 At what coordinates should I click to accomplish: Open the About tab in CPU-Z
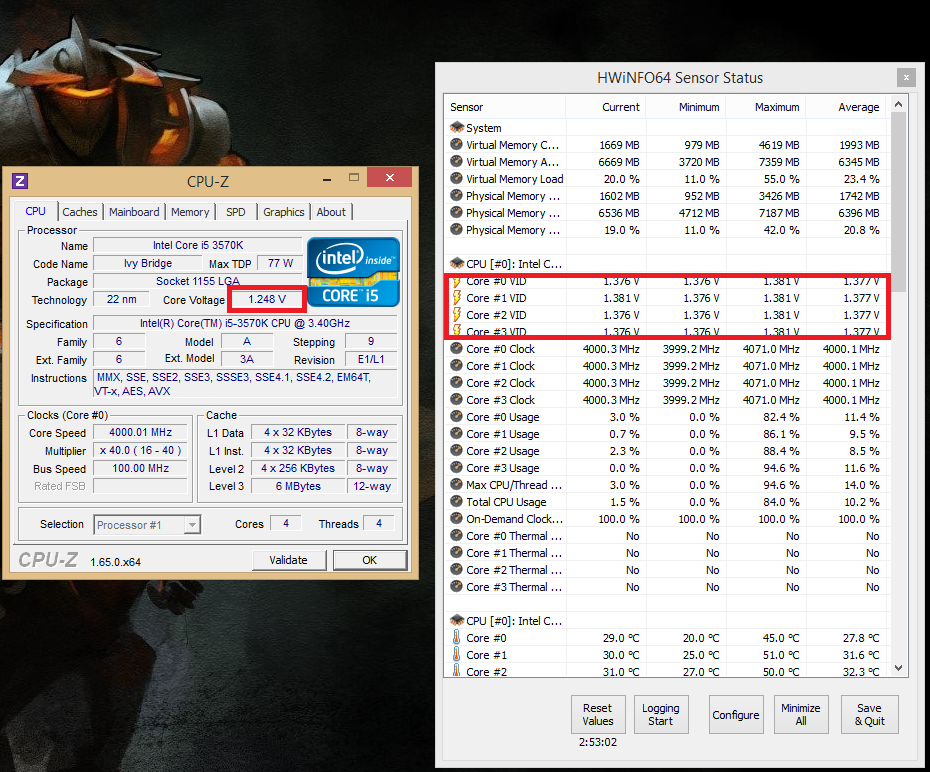pos(331,212)
